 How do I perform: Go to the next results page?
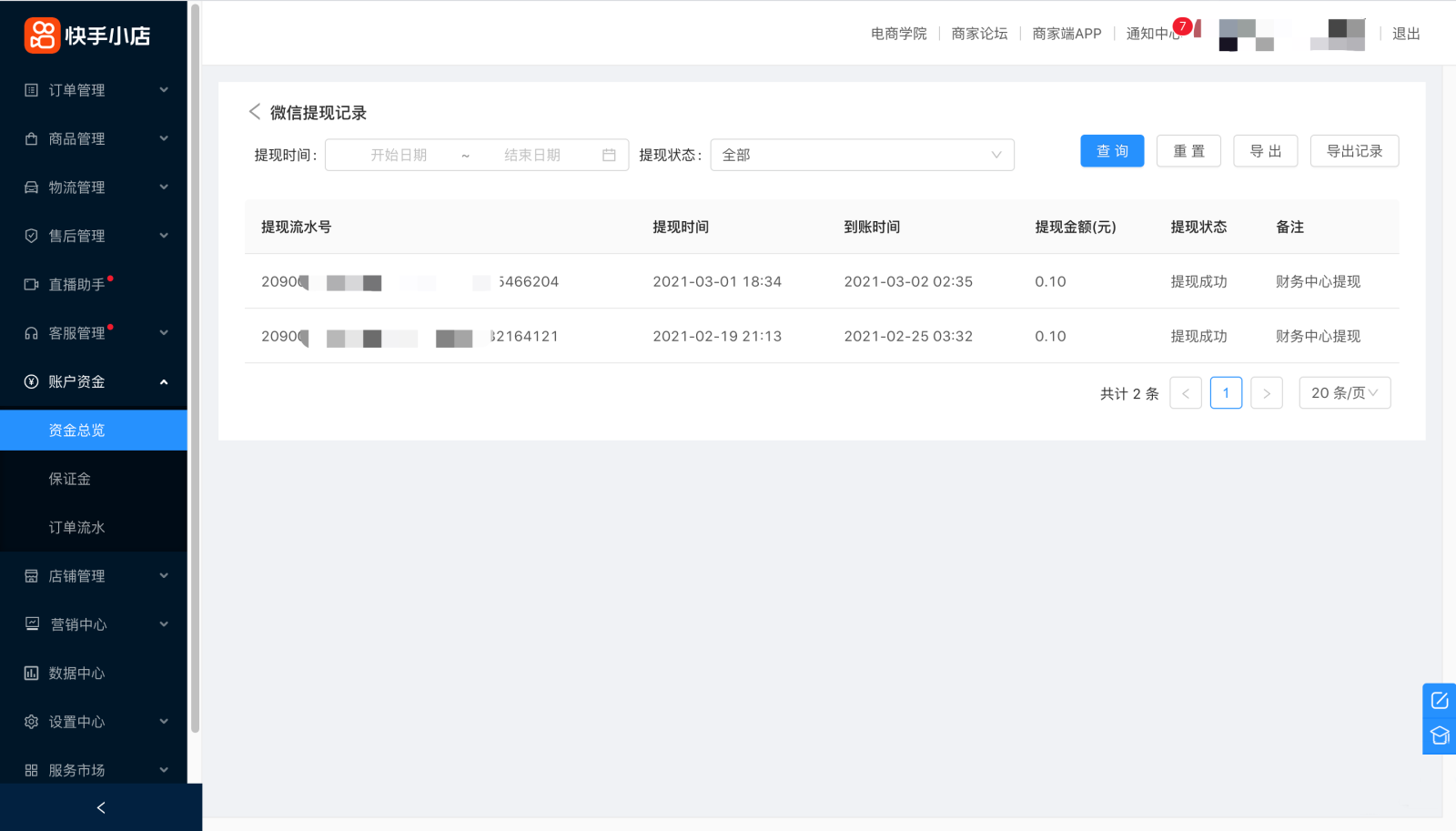point(1267,393)
